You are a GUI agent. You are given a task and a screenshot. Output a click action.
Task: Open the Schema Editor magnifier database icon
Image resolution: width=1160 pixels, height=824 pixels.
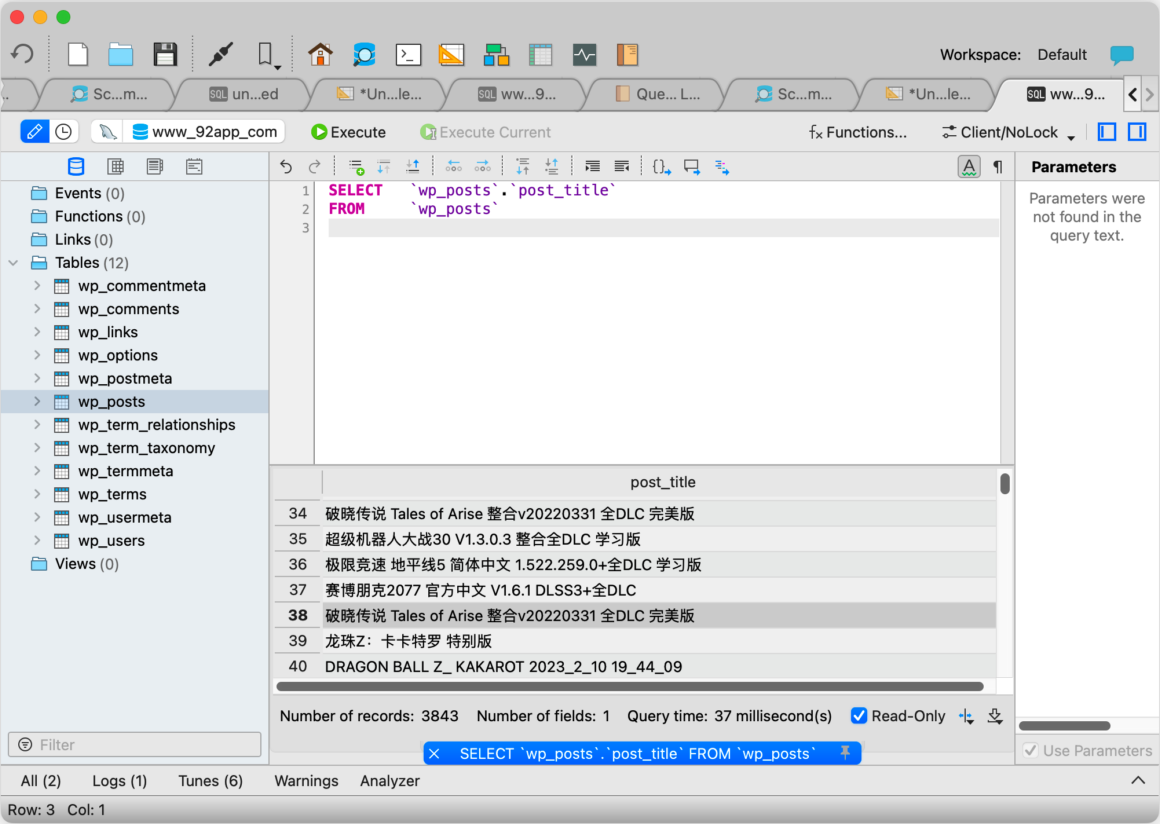coord(364,54)
